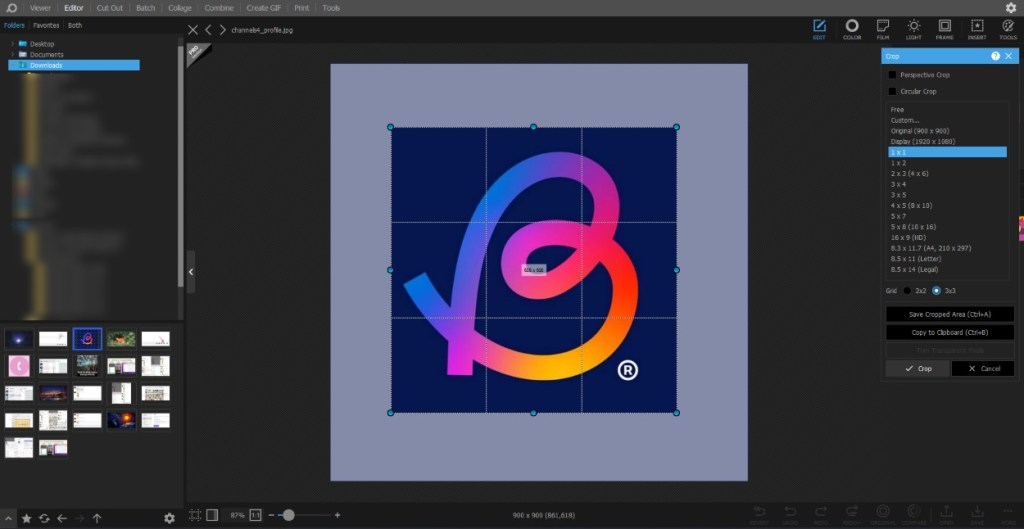Switch to the Batch tab
This screenshot has height=529, width=1024.
click(146, 8)
